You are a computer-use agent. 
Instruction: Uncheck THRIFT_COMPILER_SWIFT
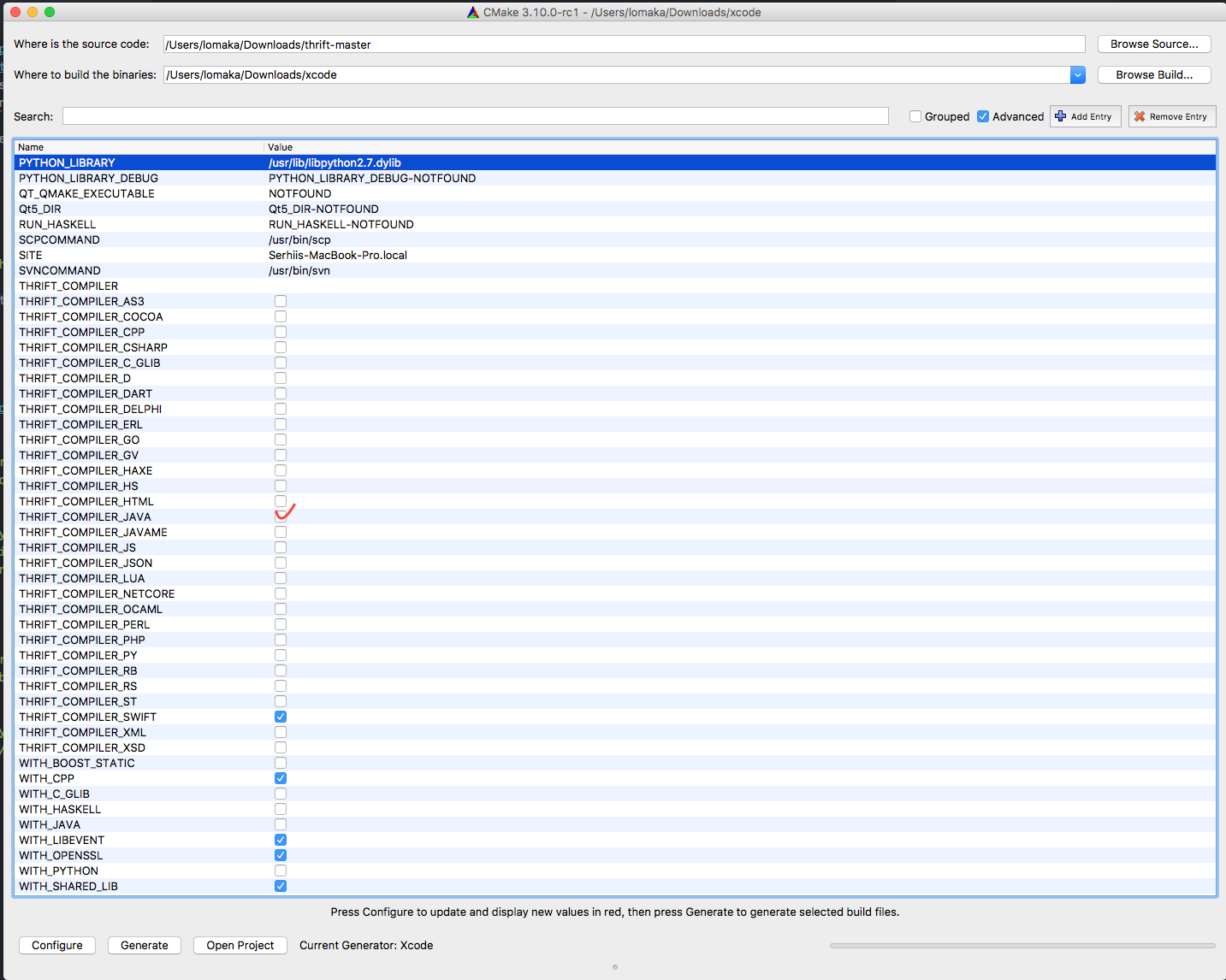click(281, 717)
